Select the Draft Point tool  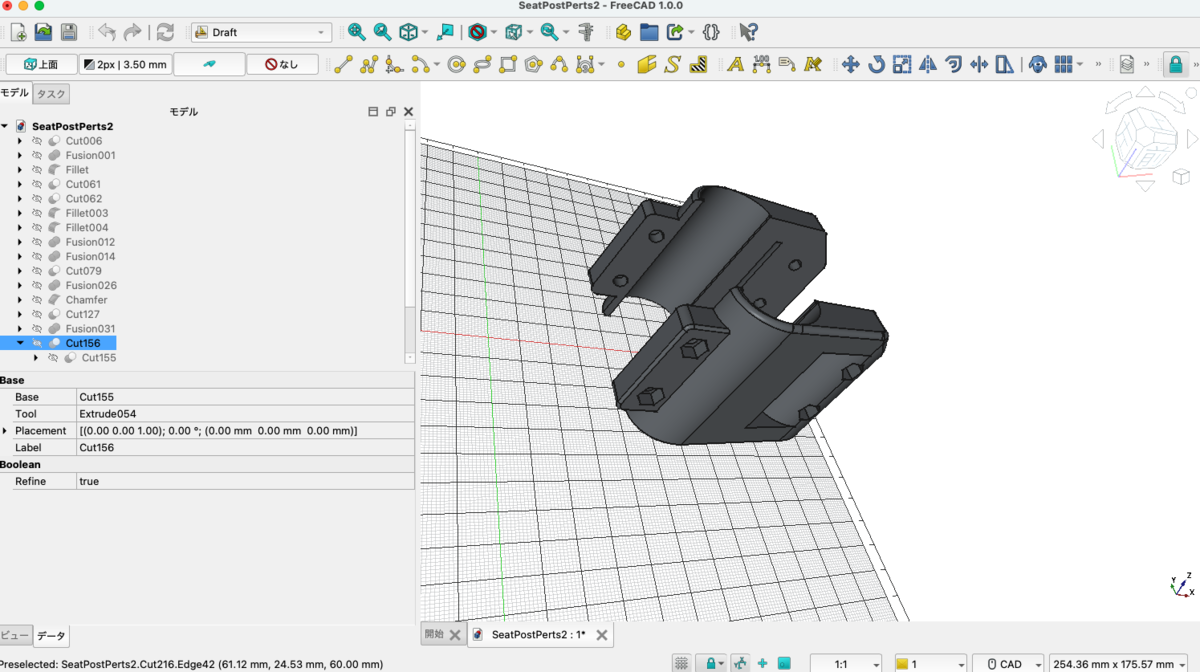tap(621, 65)
